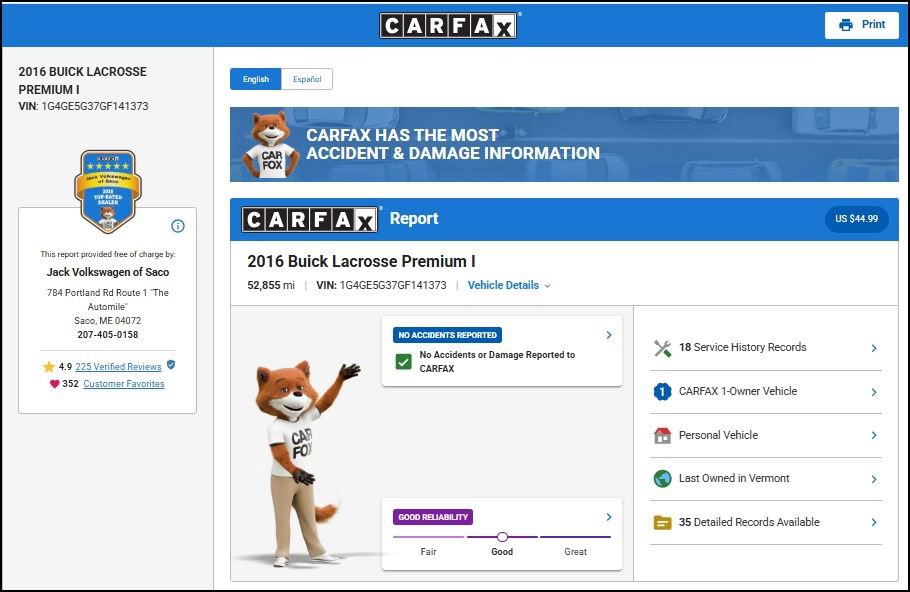This screenshot has width=910, height=592.
Task: Click the globe Last Owned icon
Action: [x=662, y=479]
